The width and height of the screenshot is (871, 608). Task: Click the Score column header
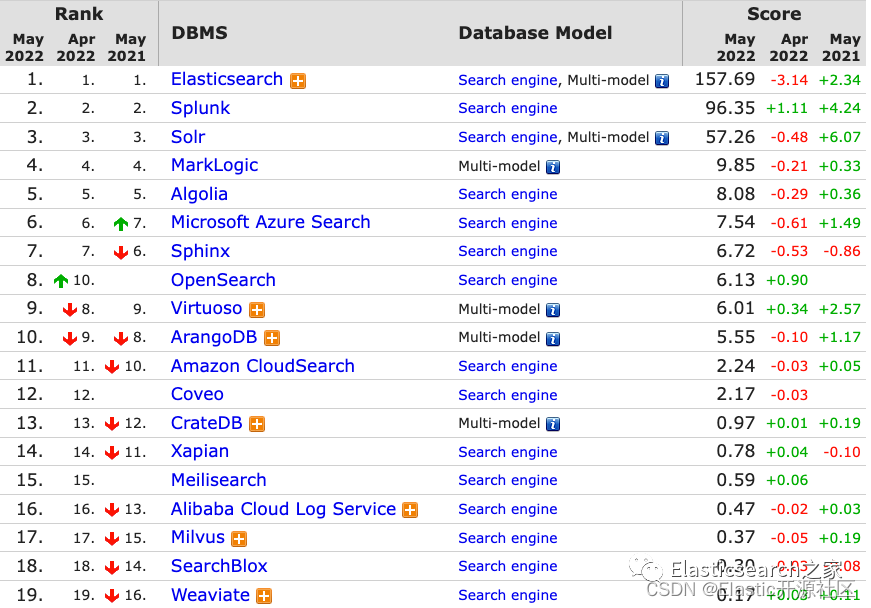774,14
